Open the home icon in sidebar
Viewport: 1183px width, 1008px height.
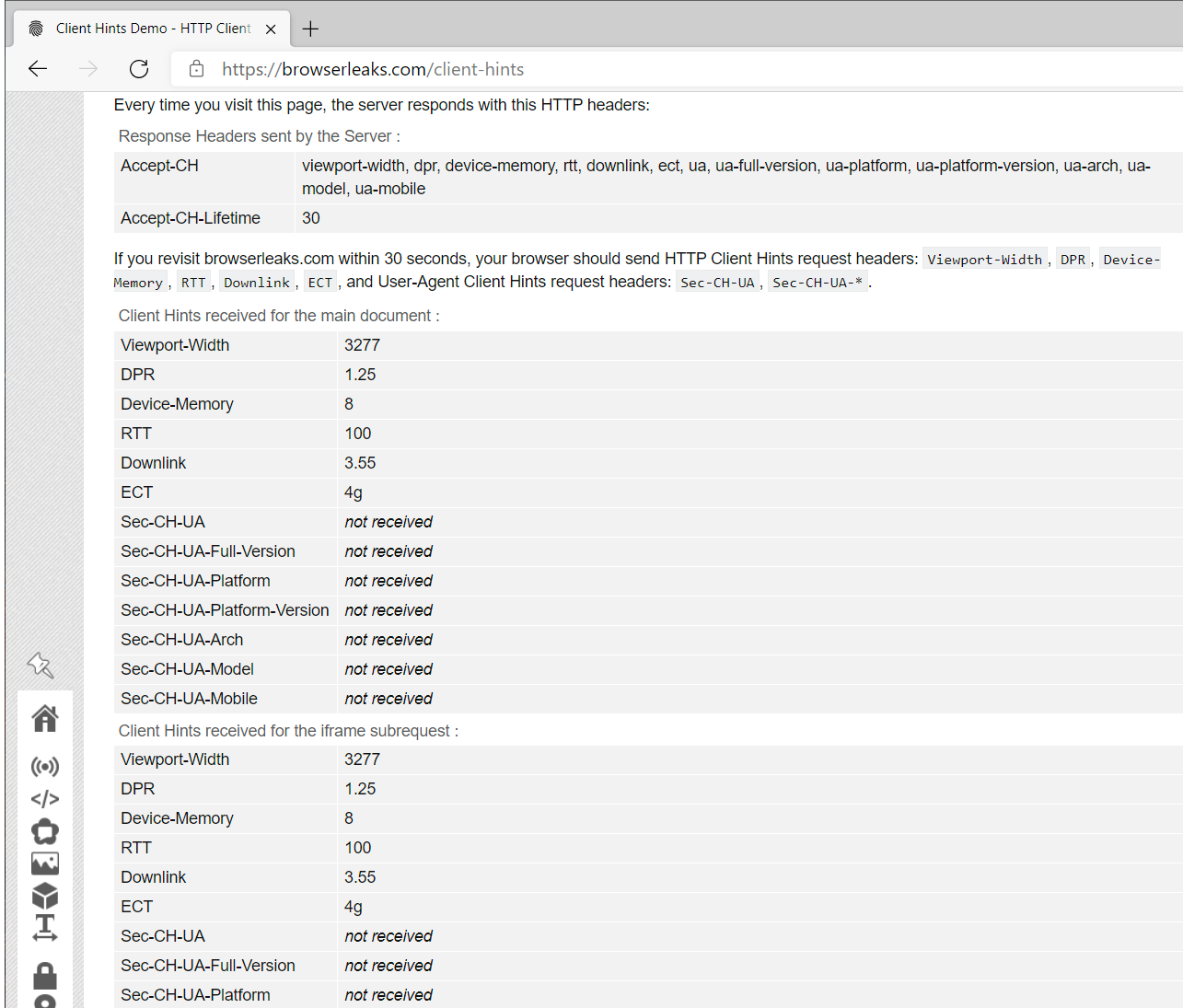coord(45,718)
